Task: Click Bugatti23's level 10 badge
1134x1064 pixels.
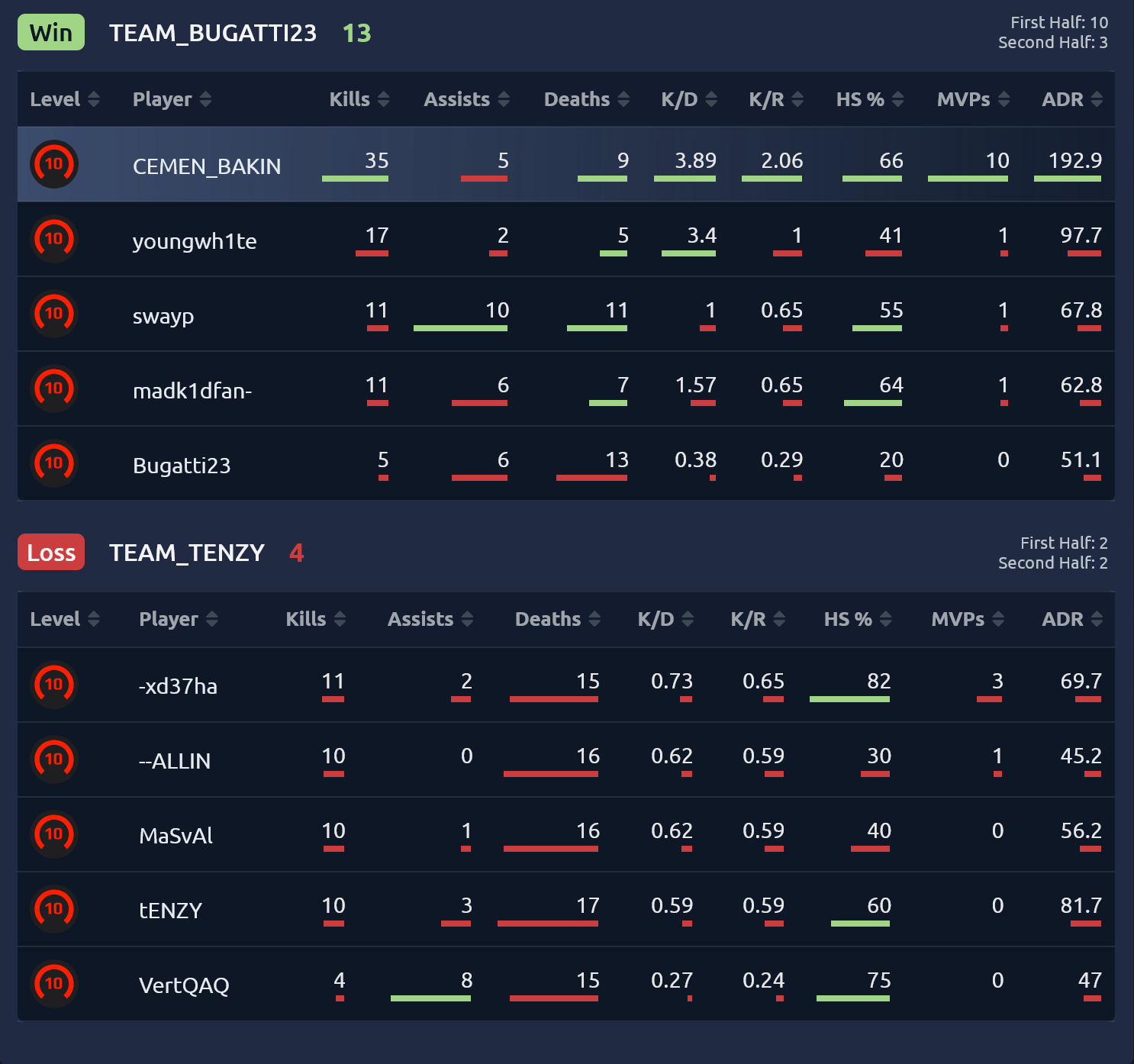Action: click(x=54, y=463)
